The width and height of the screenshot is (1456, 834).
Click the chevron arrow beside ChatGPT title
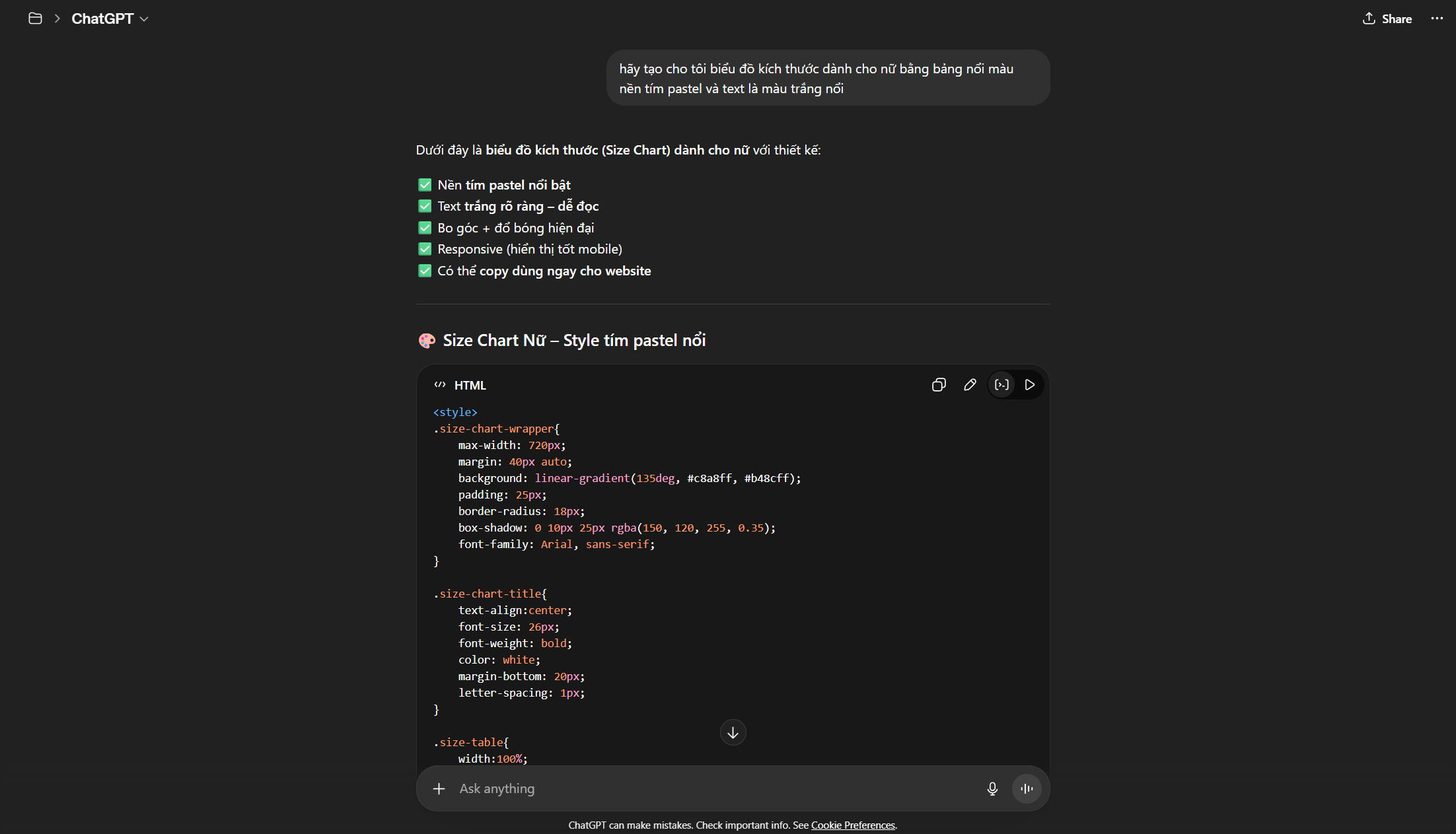144,19
